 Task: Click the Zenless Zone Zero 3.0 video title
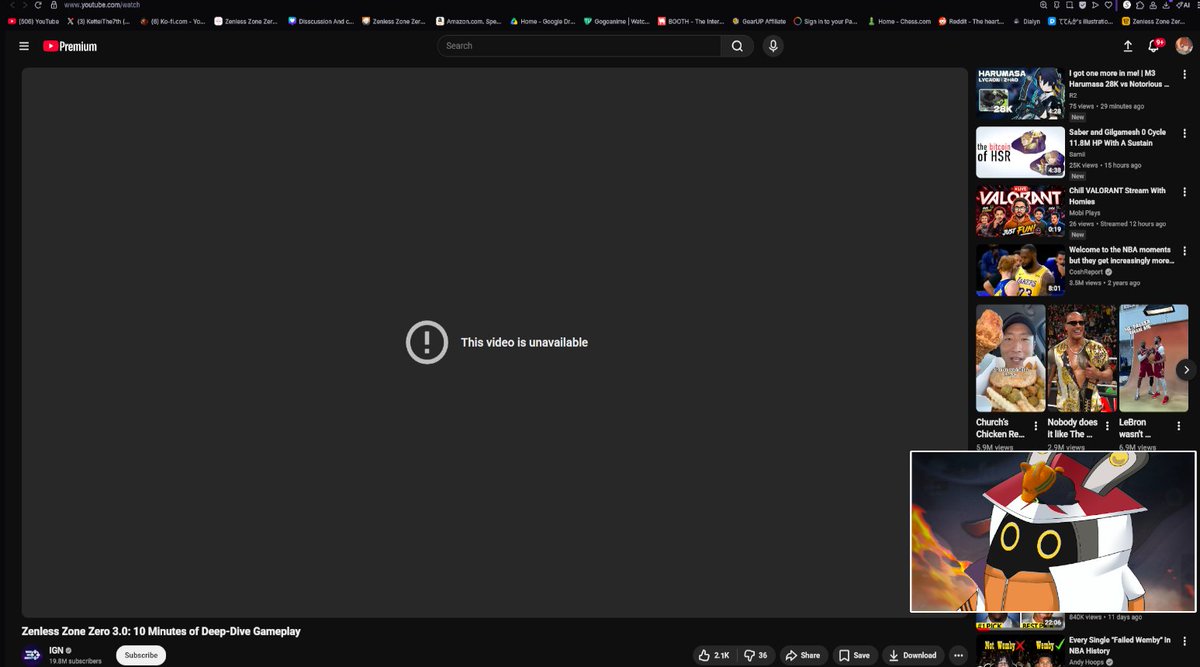click(161, 631)
